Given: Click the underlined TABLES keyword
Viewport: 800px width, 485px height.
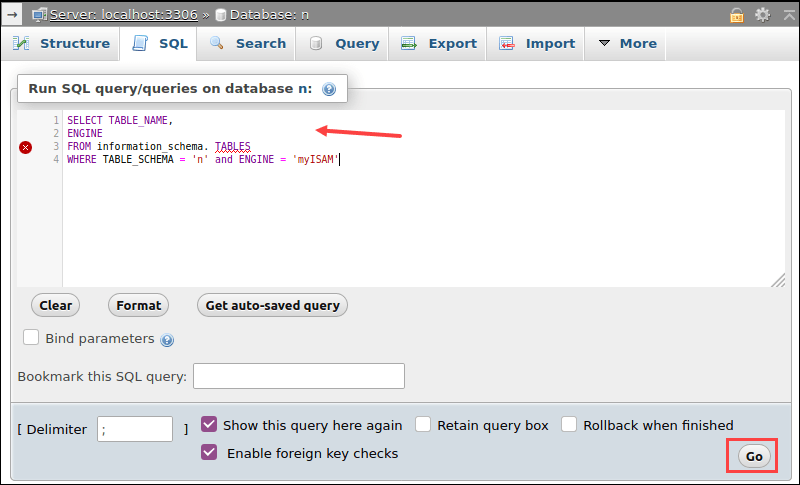Looking at the screenshot, I should coord(233,146).
